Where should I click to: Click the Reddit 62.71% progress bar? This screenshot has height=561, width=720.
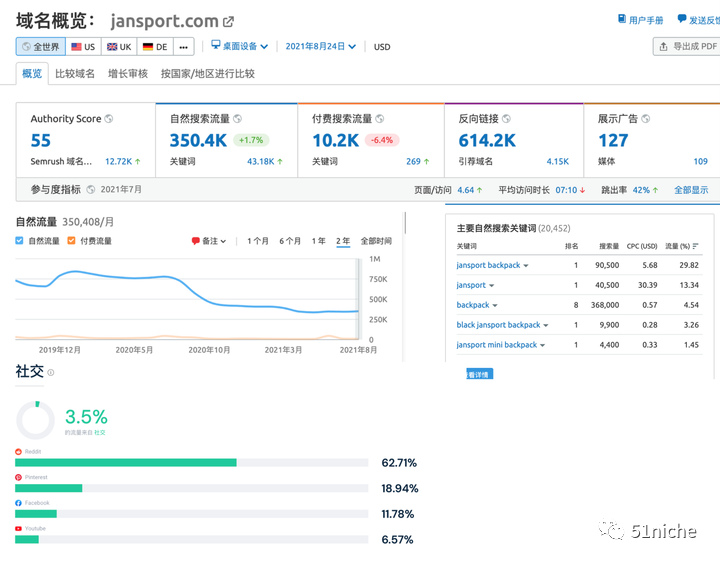click(191, 463)
